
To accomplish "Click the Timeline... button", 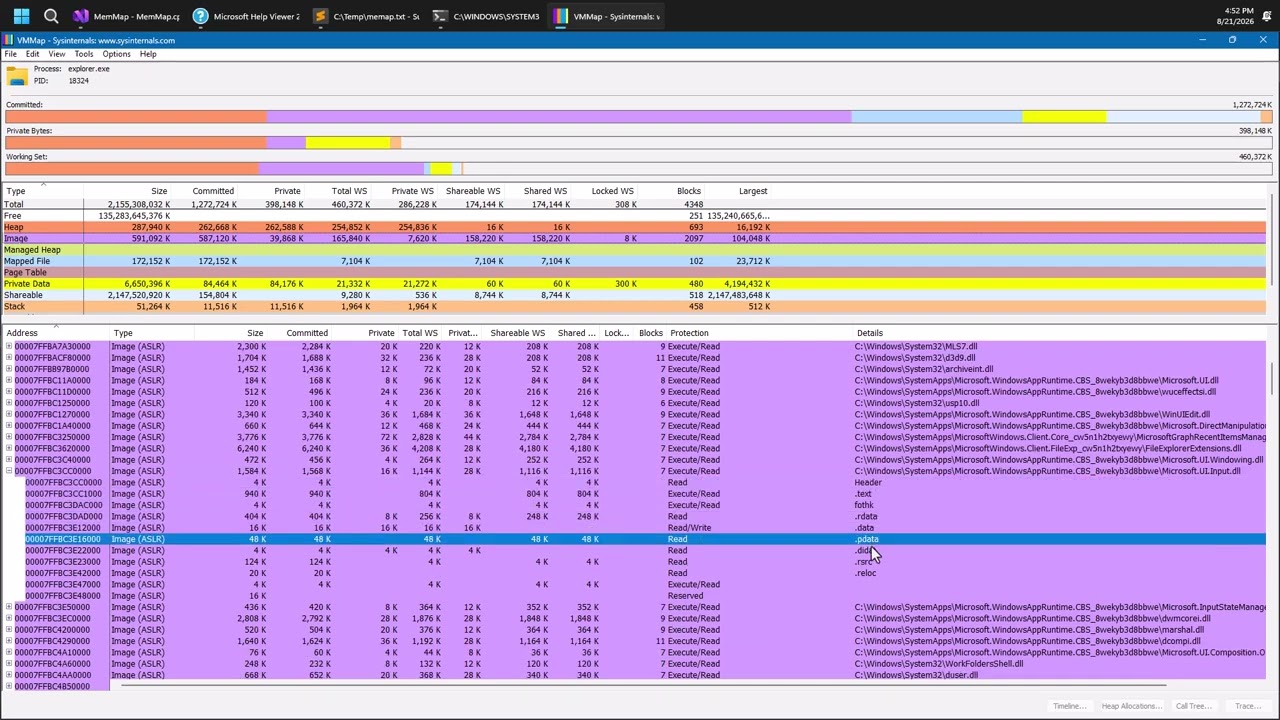I will (x=1069, y=706).
